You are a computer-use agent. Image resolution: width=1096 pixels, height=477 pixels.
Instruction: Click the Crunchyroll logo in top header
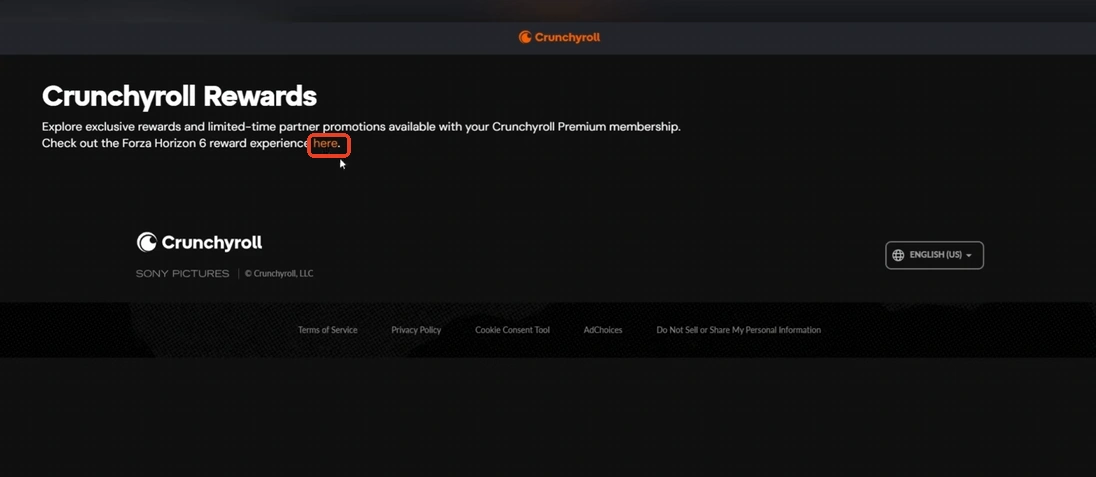tap(559, 37)
